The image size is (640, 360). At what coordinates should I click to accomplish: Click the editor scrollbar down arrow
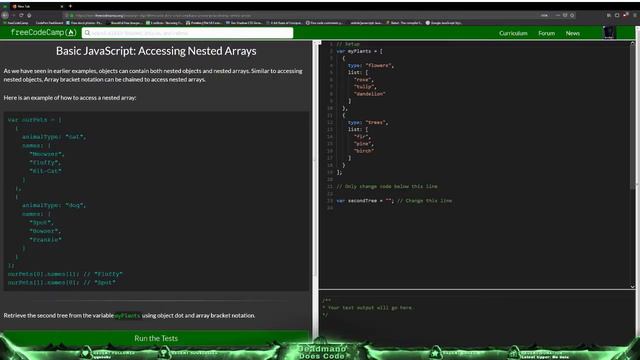click(632, 287)
